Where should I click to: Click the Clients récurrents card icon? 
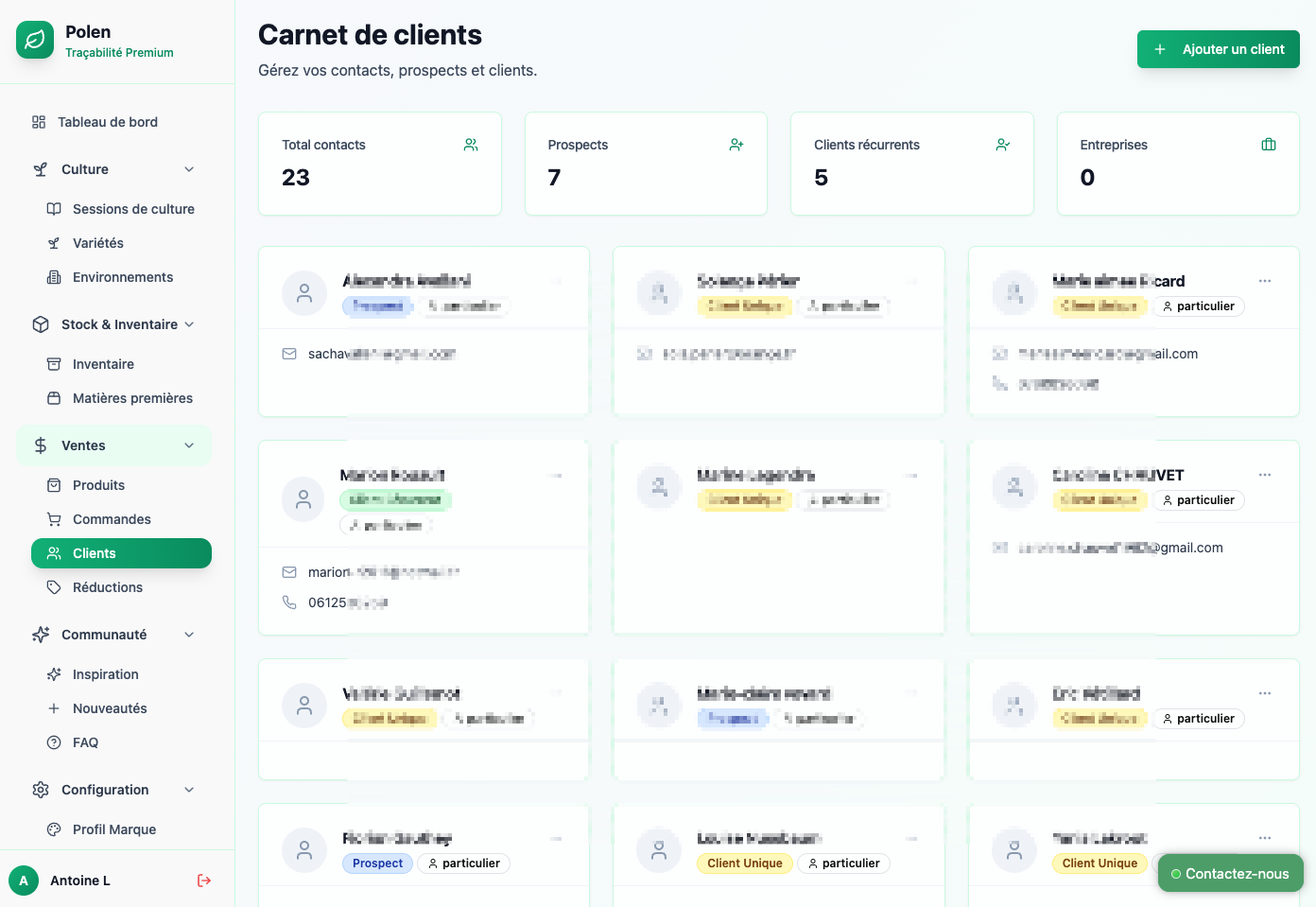(x=1003, y=145)
